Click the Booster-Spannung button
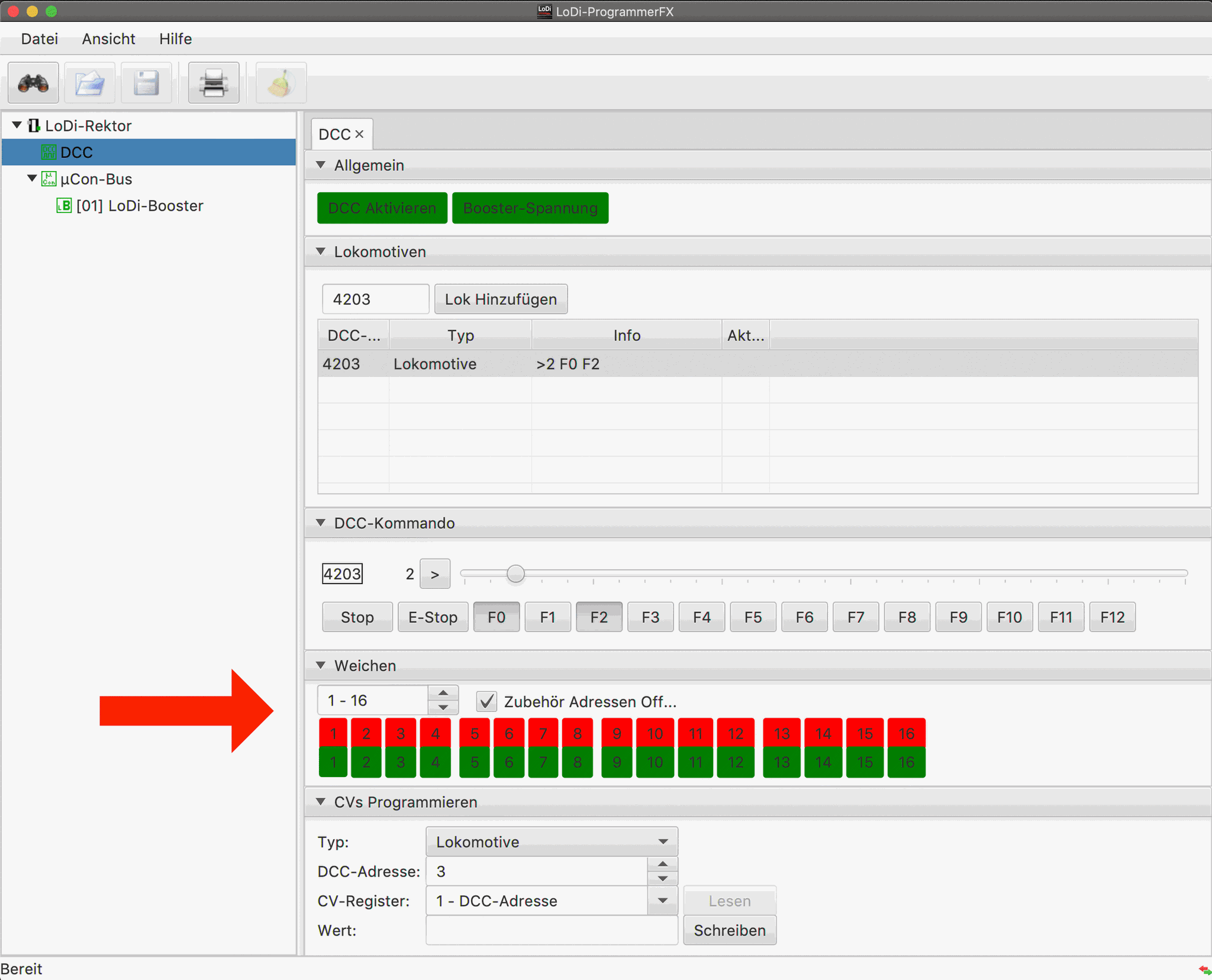Image resolution: width=1212 pixels, height=980 pixels. pos(530,208)
